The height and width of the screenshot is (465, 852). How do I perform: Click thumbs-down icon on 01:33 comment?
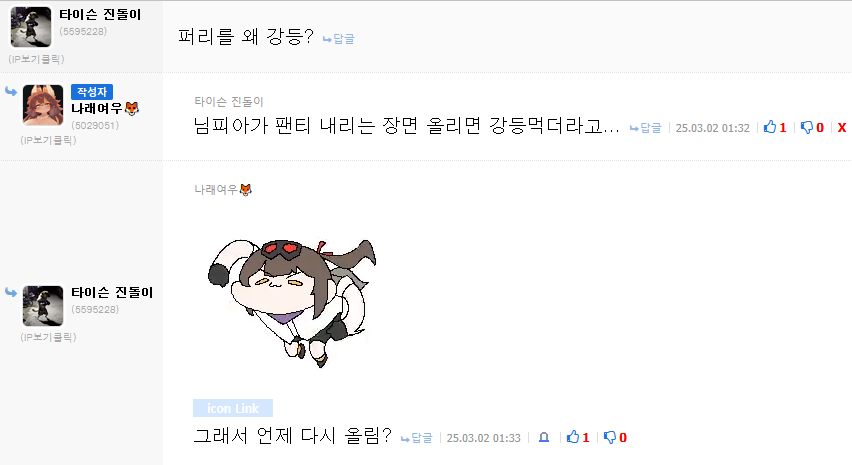click(x=610, y=437)
